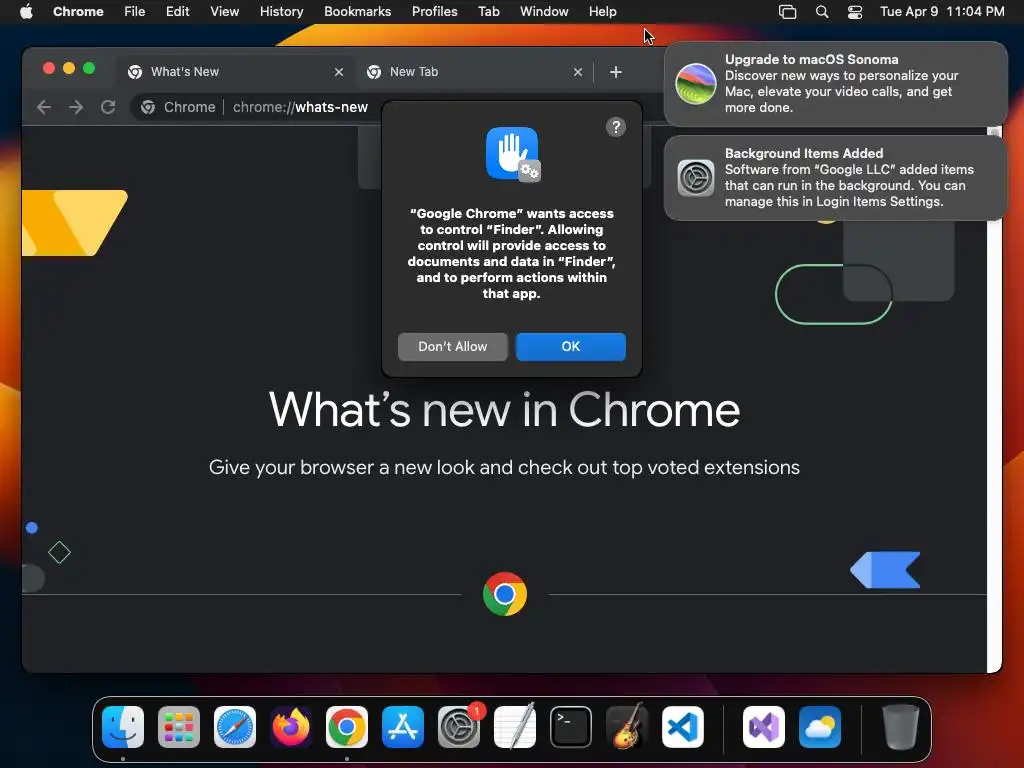
Task: Open Finder from the Dock
Action: click(123, 726)
